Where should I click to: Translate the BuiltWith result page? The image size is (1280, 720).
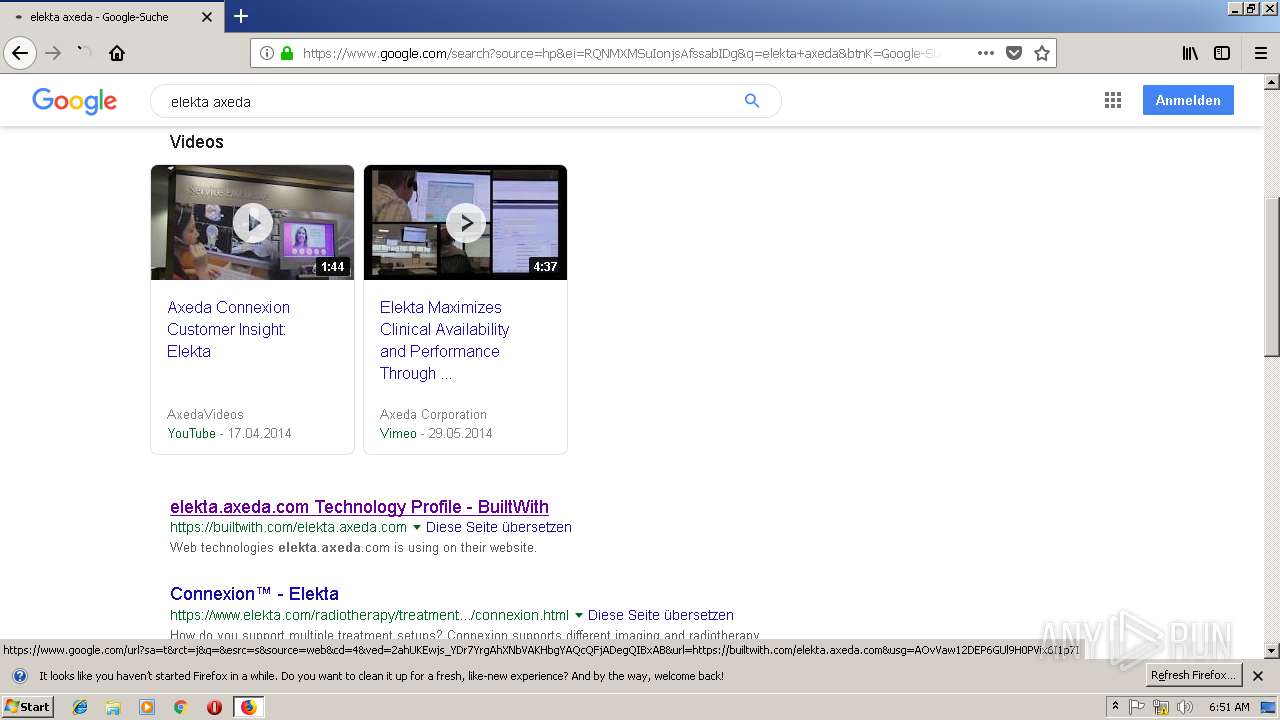tap(499, 527)
